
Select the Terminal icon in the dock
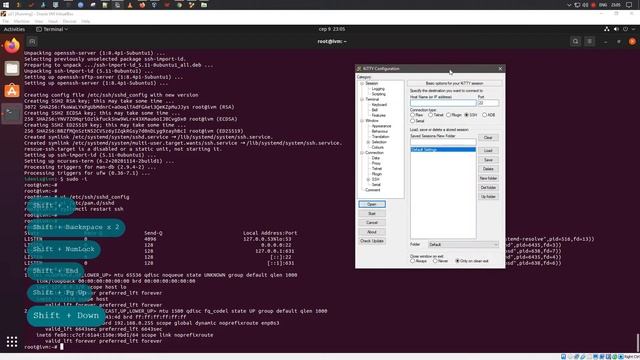coord(12,113)
